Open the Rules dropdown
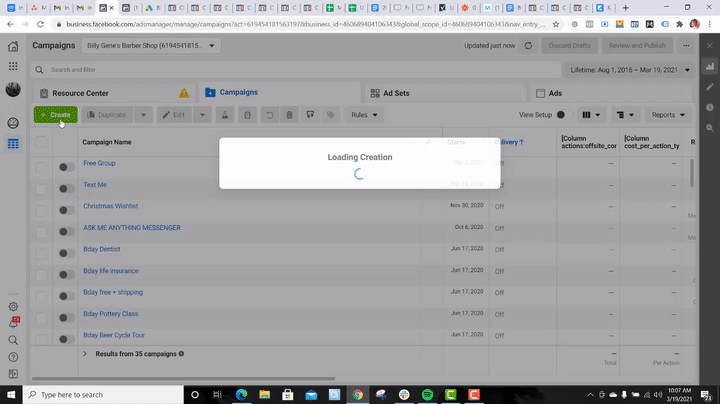 (x=364, y=115)
